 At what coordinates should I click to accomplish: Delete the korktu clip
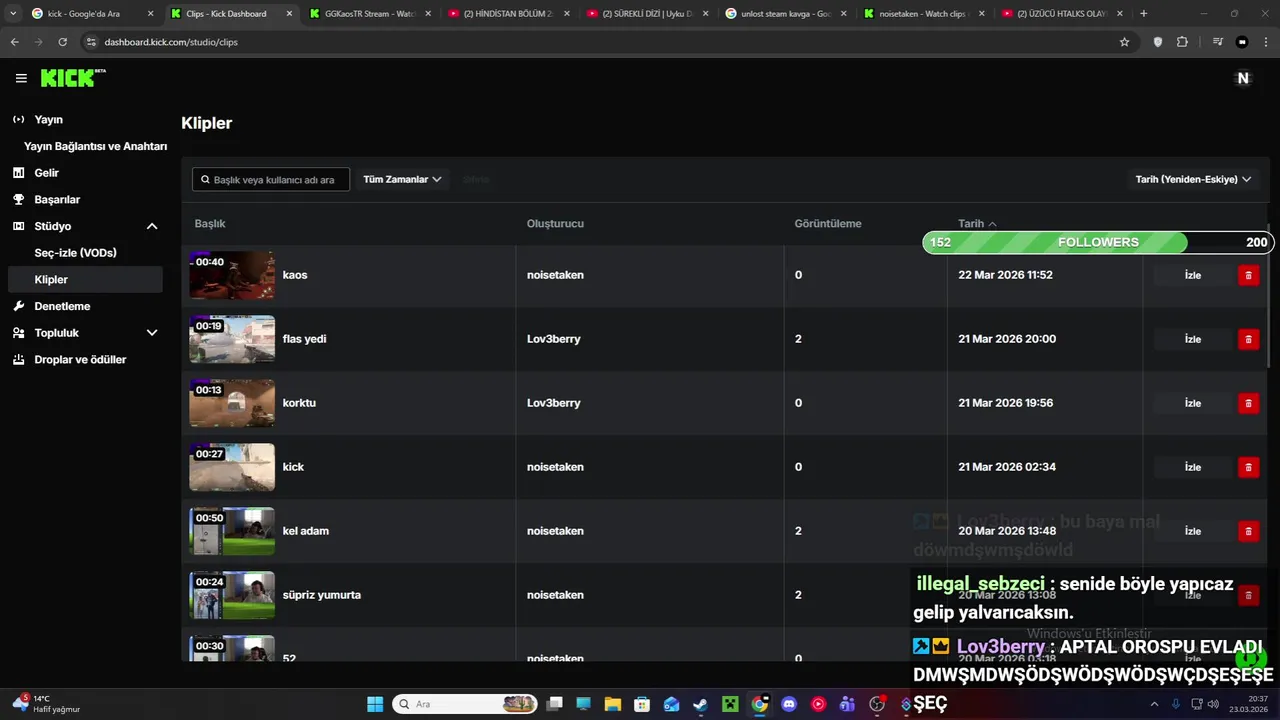(x=1248, y=403)
